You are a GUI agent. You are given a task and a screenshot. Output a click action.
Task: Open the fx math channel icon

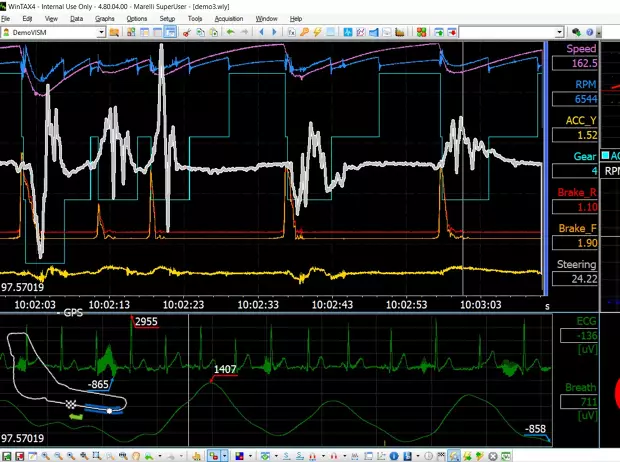point(291,32)
